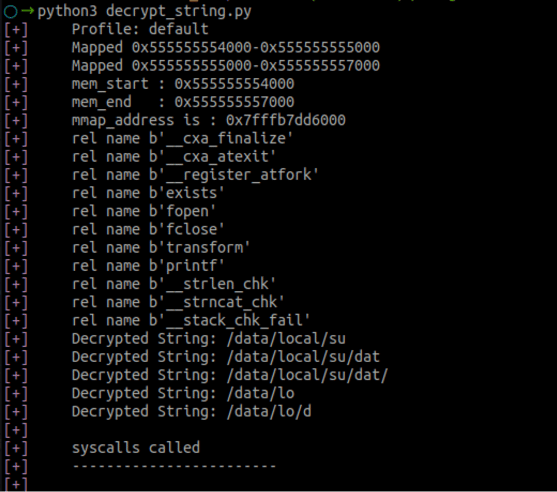Click the __register_atfork rel name

pyautogui.click(x=234, y=175)
